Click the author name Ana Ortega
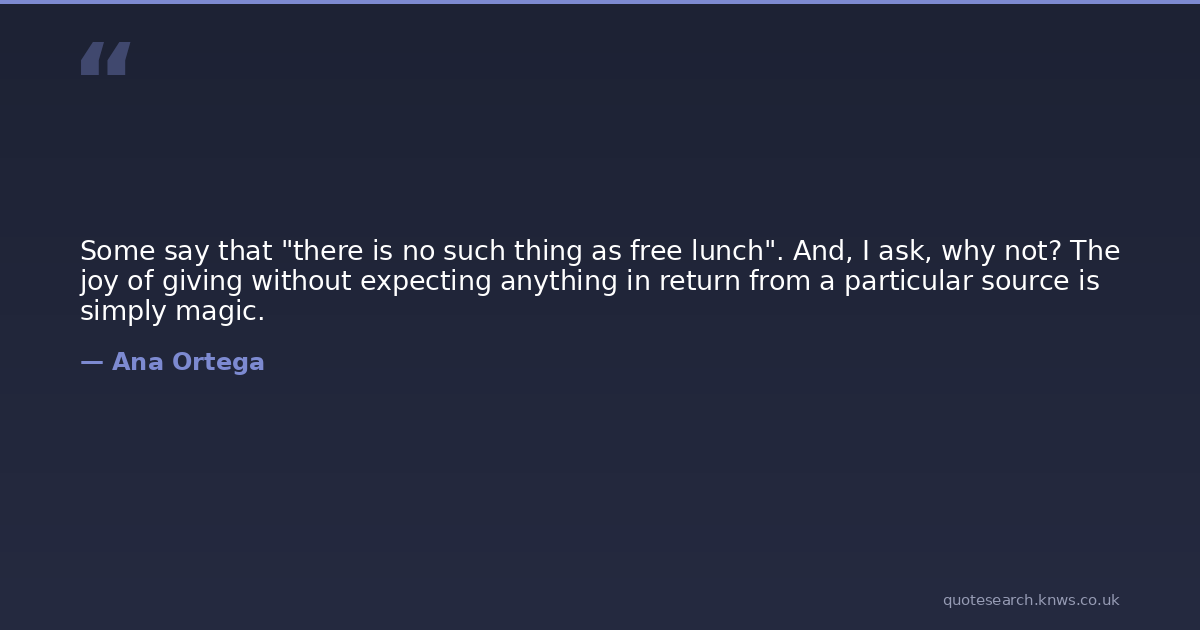This screenshot has width=1200, height=630. pos(188,362)
